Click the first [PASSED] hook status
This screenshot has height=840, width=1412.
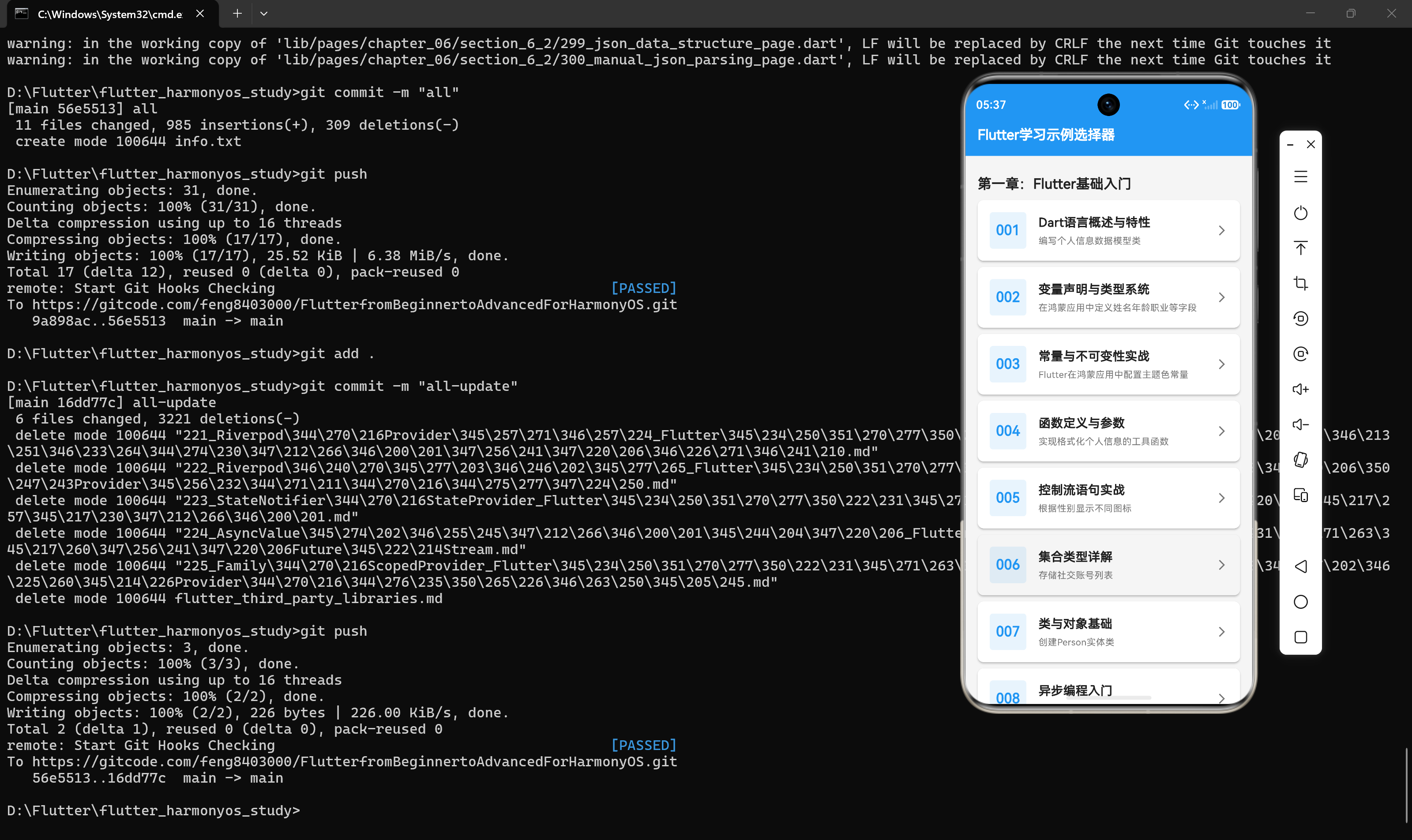coord(644,288)
